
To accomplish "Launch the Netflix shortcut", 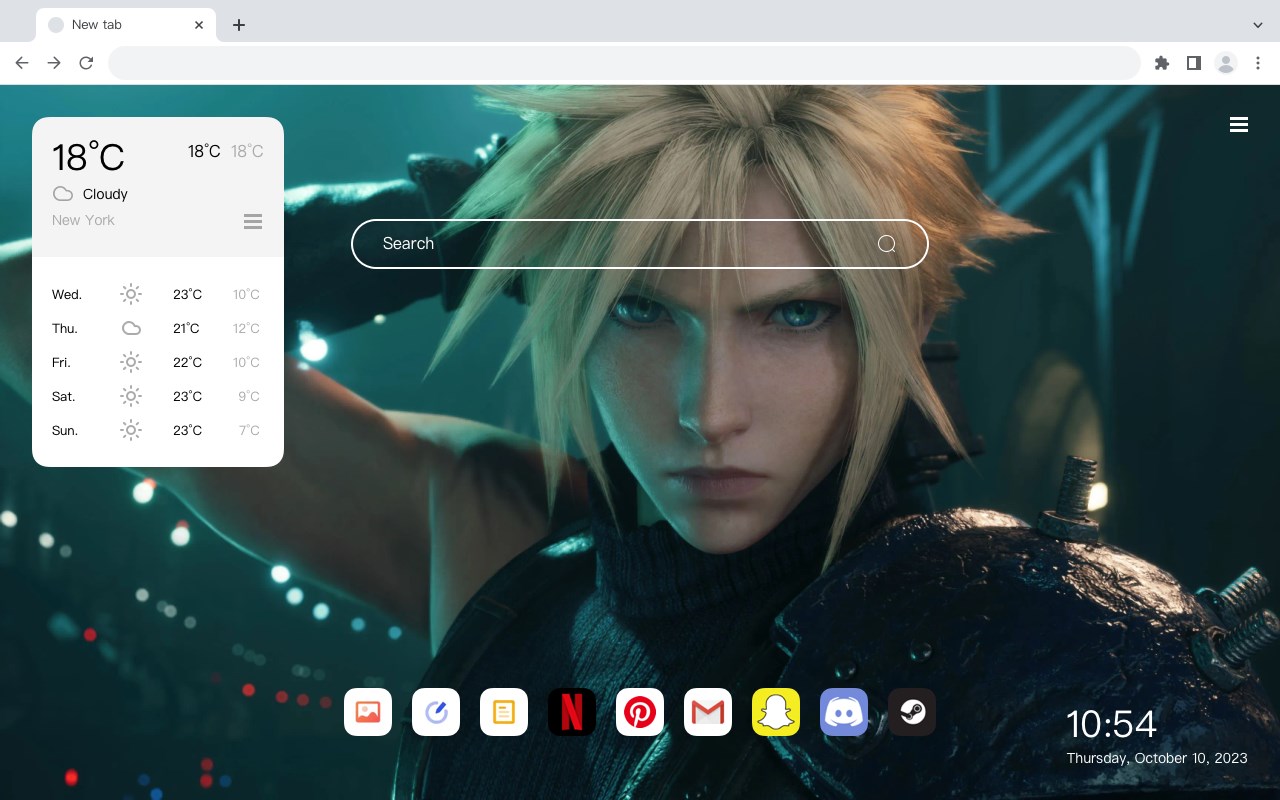I will pyautogui.click(x=572, y=712).
